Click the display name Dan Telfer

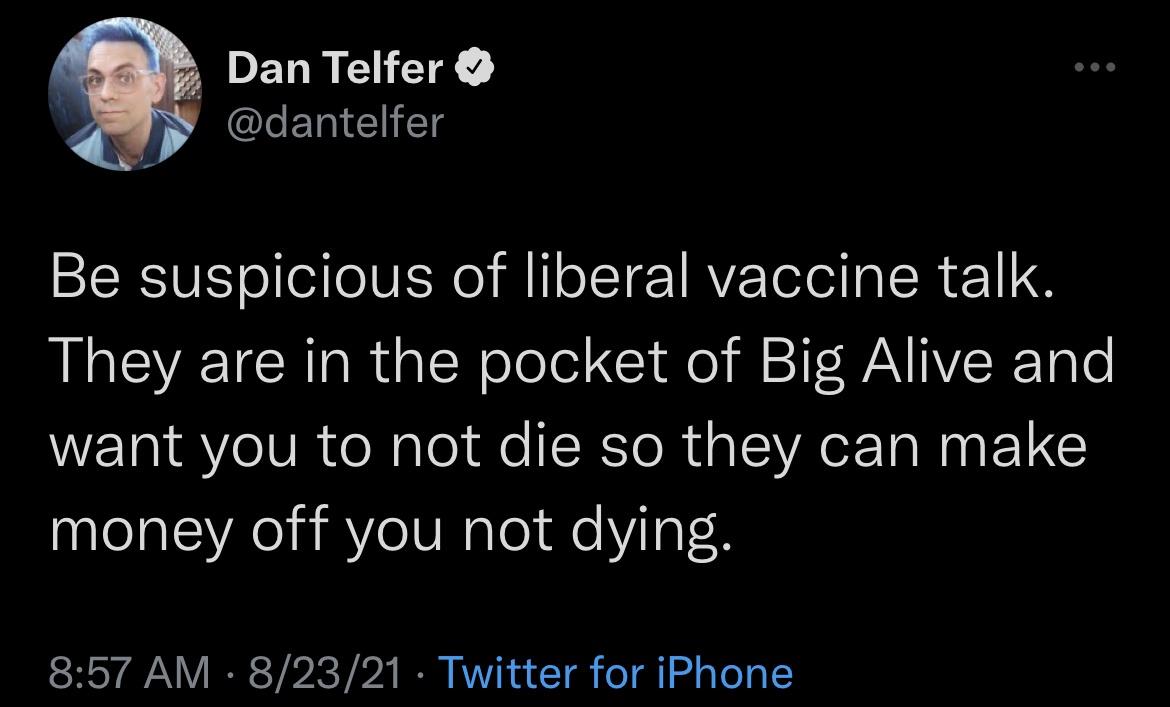point(335,66)
